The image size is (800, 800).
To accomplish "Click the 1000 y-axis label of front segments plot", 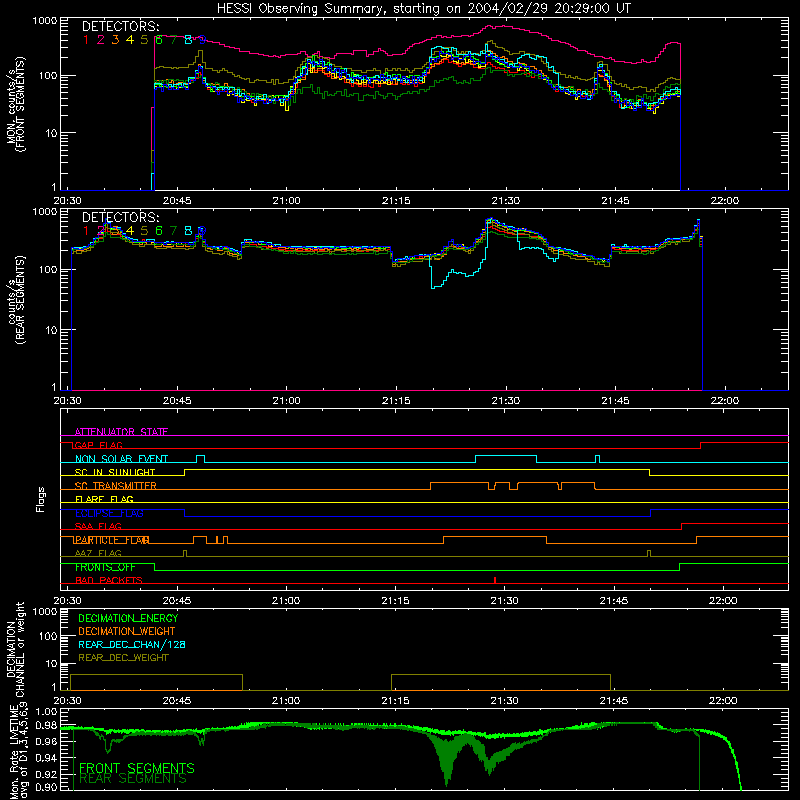I will (x=45, y=21).
